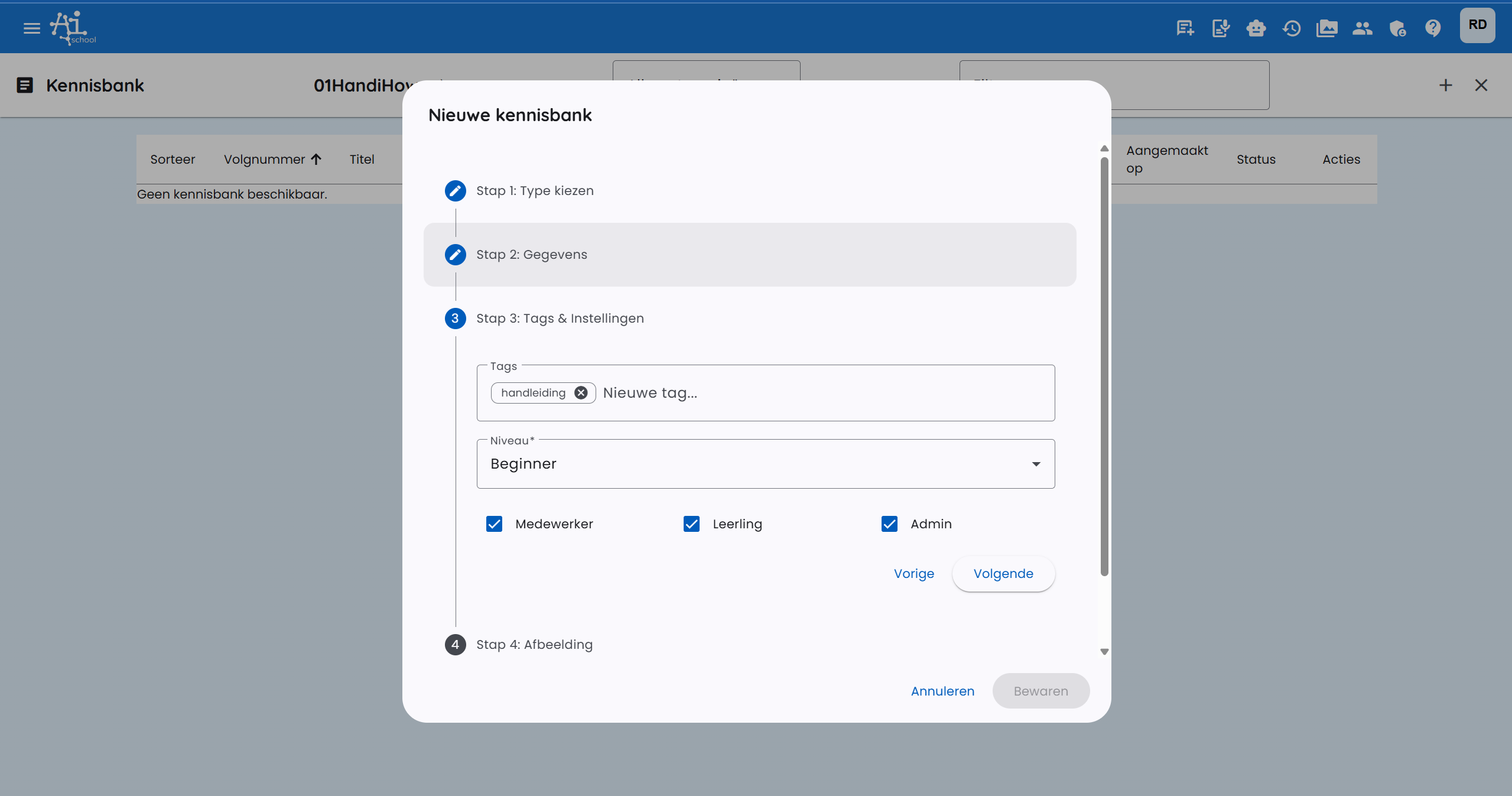Remove the handleiding tag
1512x796 pixels.
click(x=581, y=392)
